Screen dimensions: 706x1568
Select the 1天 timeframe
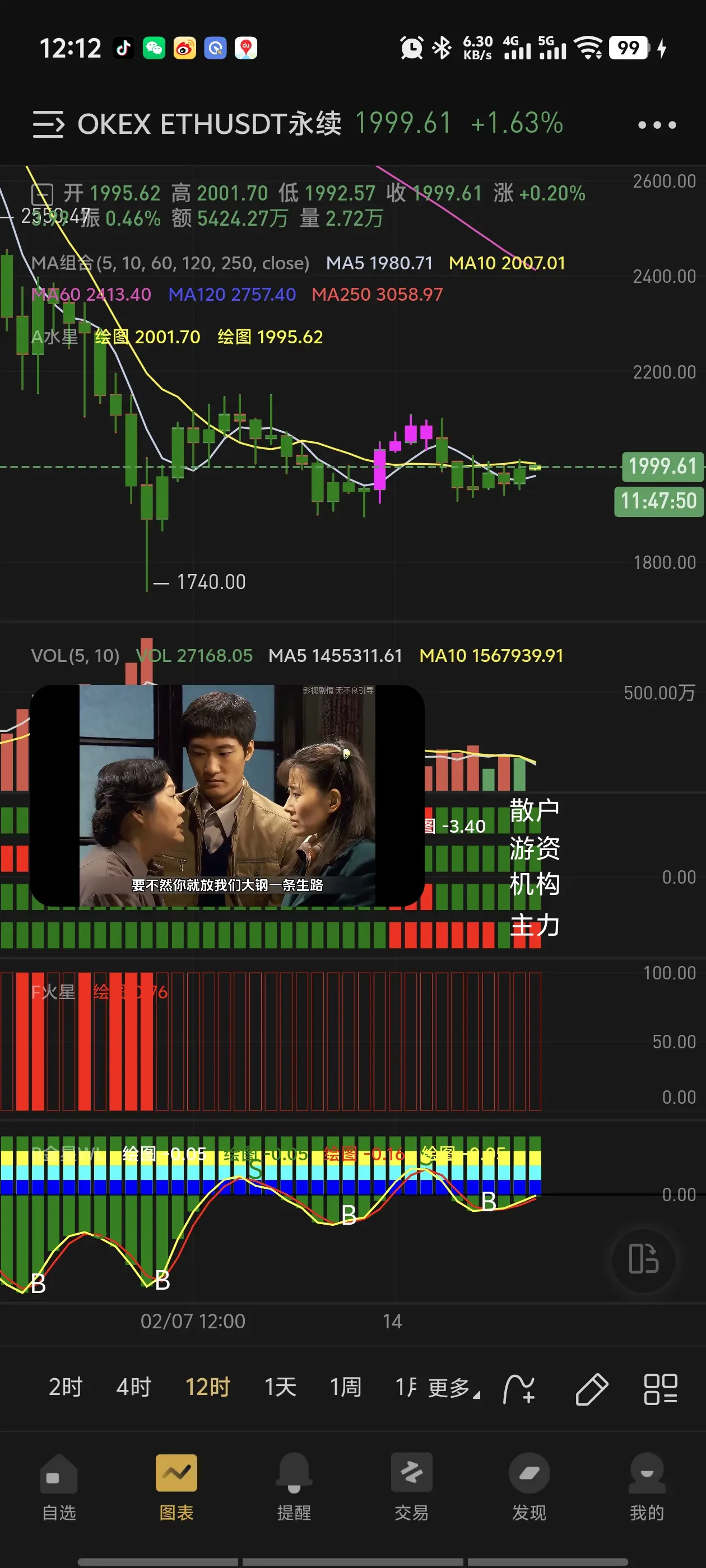(x=280, y=1387)
